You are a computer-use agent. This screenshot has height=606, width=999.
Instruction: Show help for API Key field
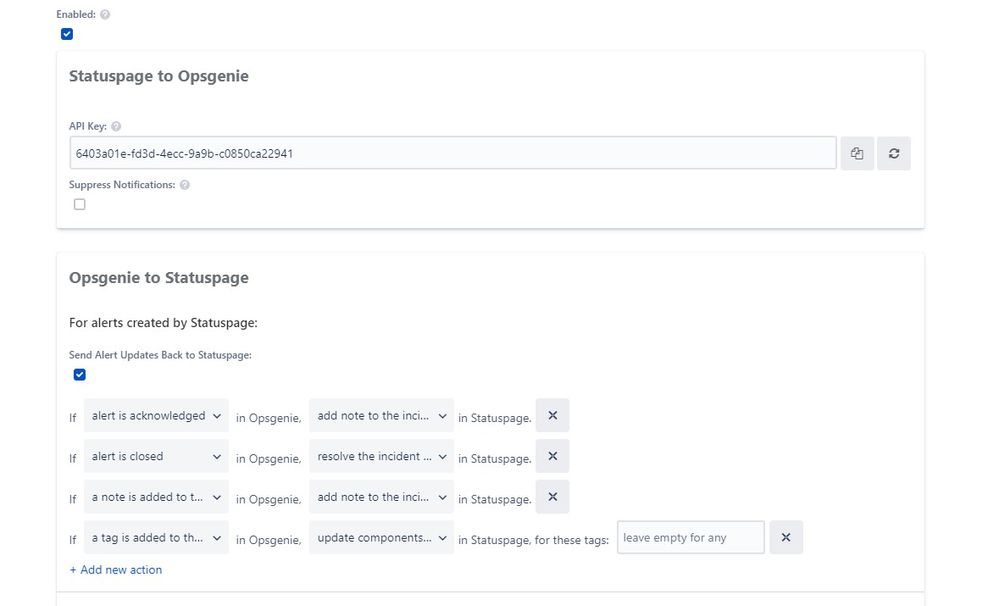coord(116,126)
